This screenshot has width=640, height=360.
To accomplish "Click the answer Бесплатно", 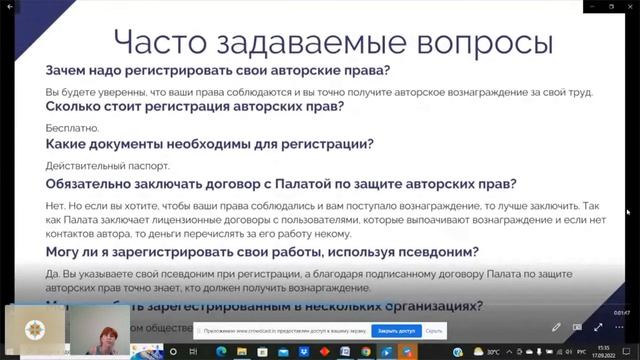I will pyautogui.click(x=72, y=128).
